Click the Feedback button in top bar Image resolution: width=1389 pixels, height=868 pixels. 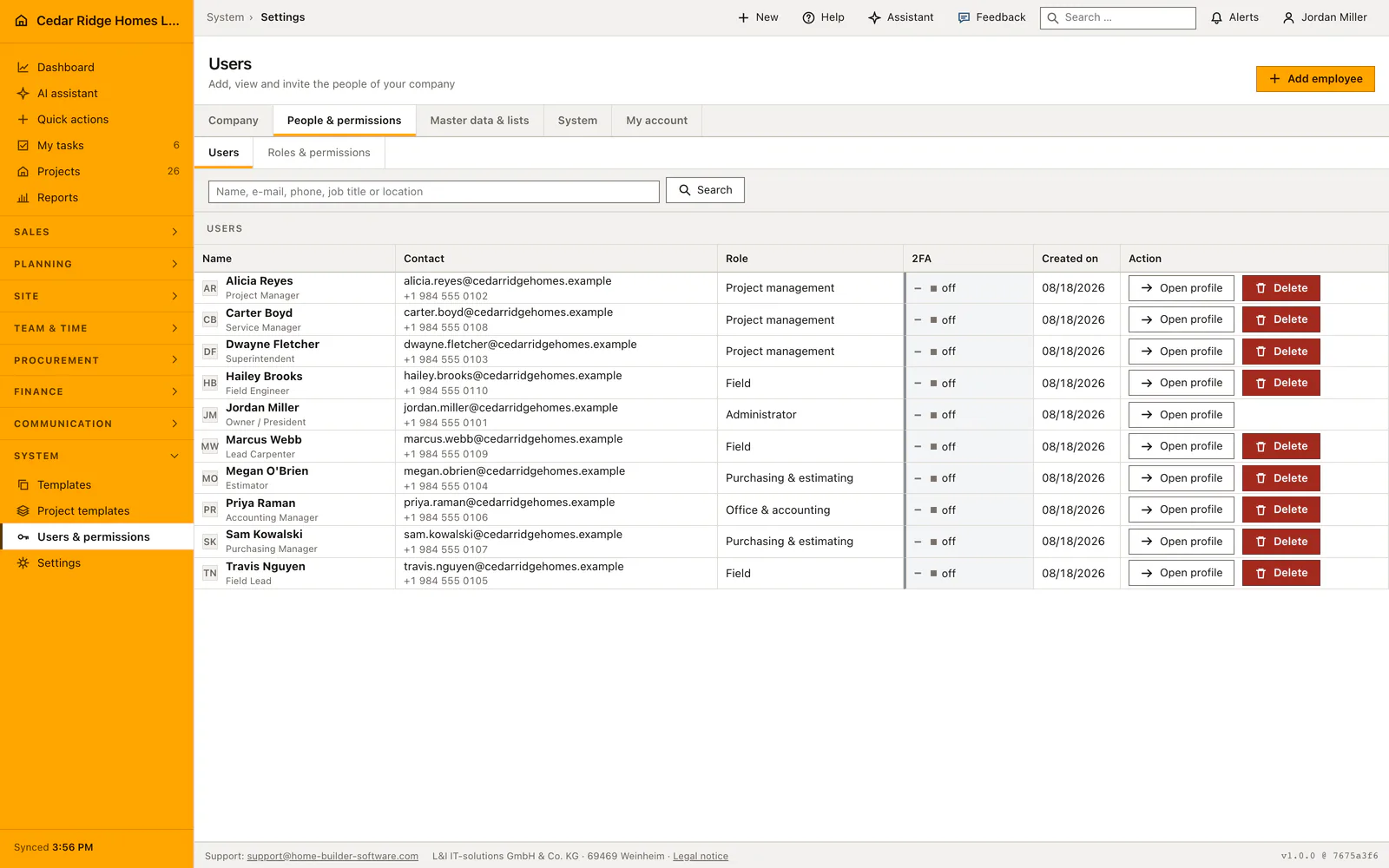point(991,17)
